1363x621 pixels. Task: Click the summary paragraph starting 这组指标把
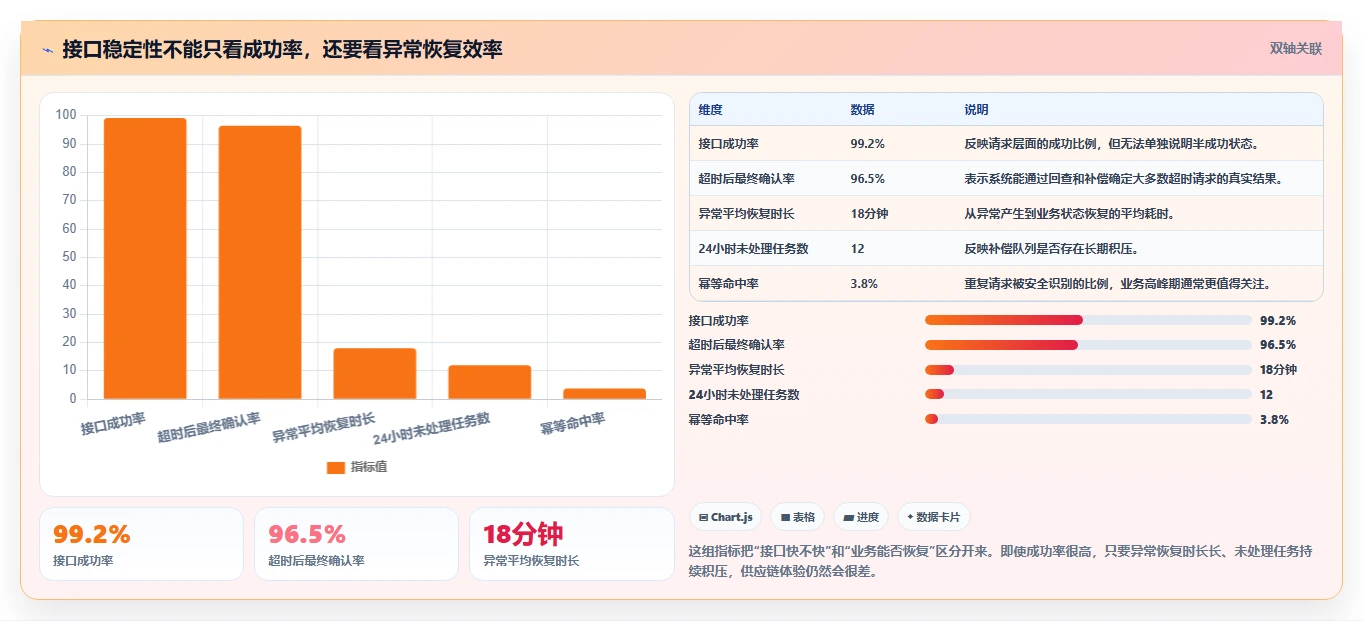[1000, 562]
